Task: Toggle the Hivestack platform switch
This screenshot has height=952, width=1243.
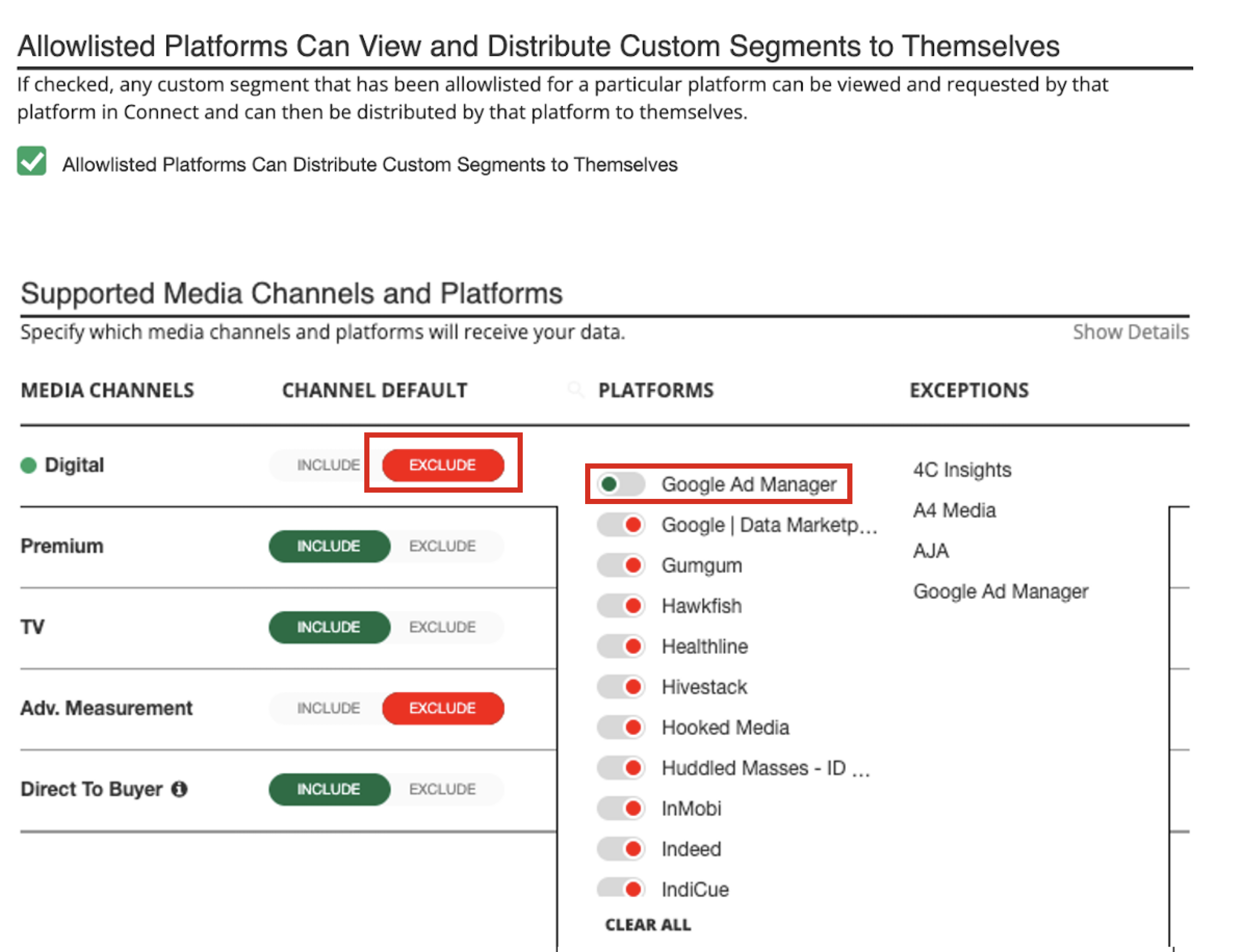Action: (621, 687)
